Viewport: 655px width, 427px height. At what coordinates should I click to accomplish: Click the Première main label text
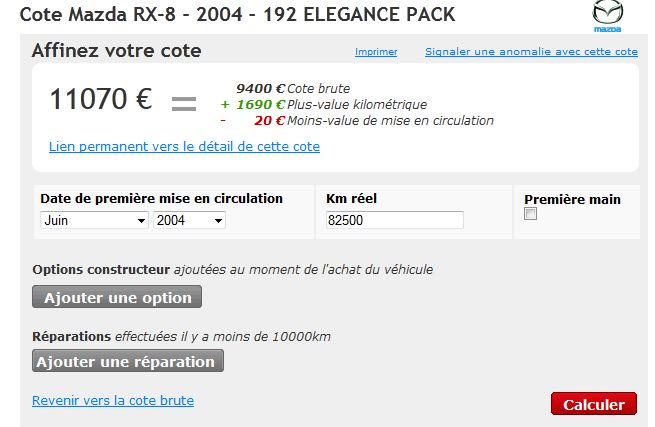click(572, 199)
